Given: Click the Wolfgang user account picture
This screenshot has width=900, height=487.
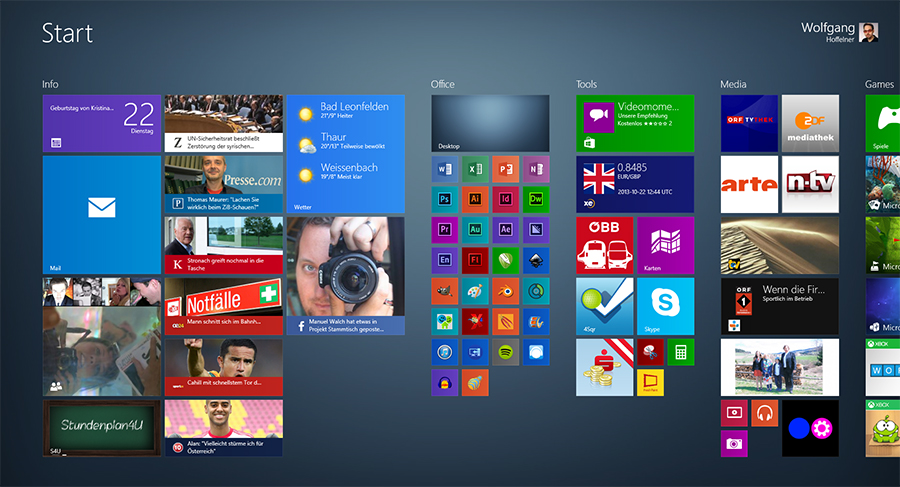Looking at the screenshot, I should tap(868, 33).
